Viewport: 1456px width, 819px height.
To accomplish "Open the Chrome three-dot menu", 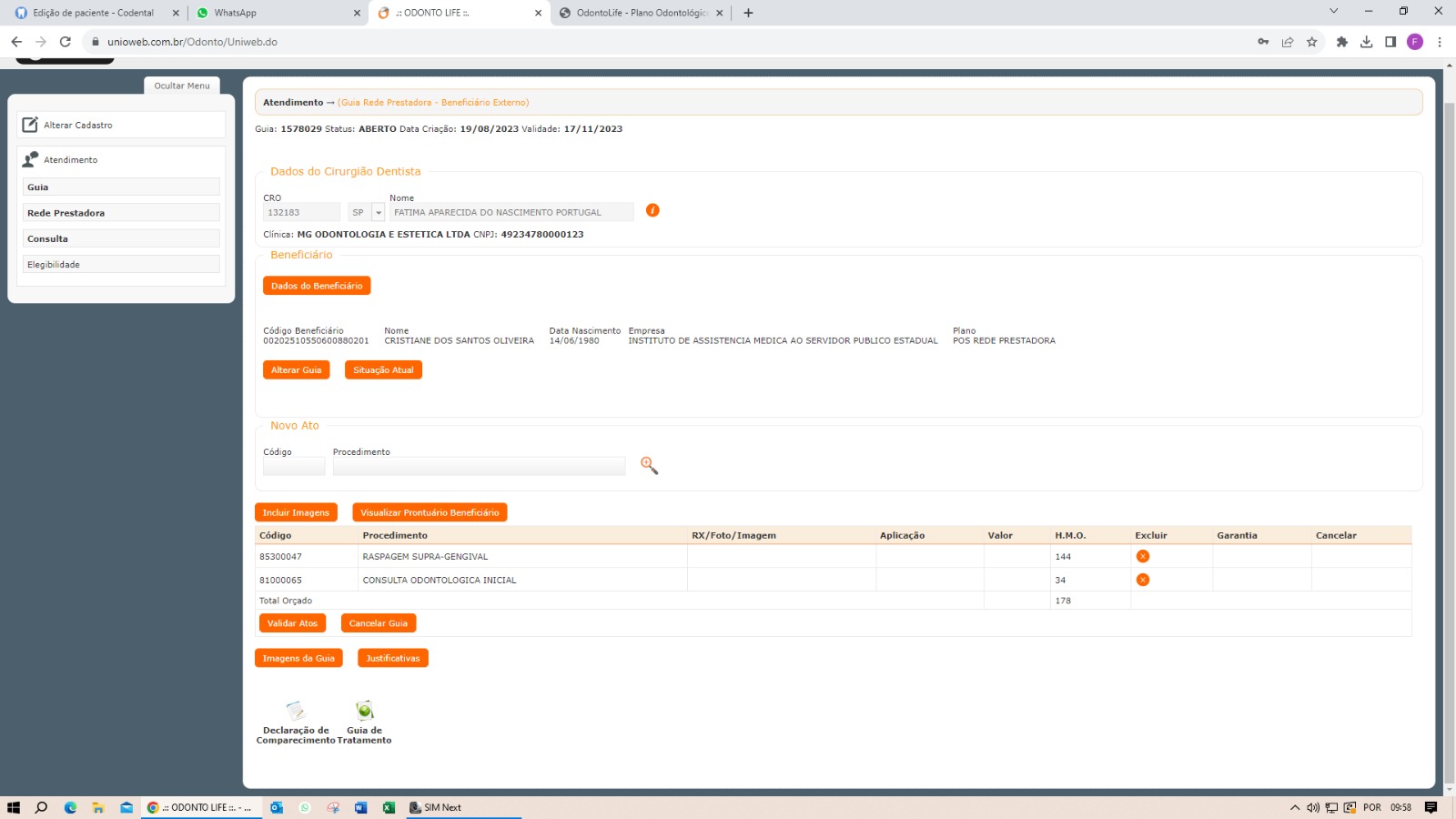I will coord(1440,42).
